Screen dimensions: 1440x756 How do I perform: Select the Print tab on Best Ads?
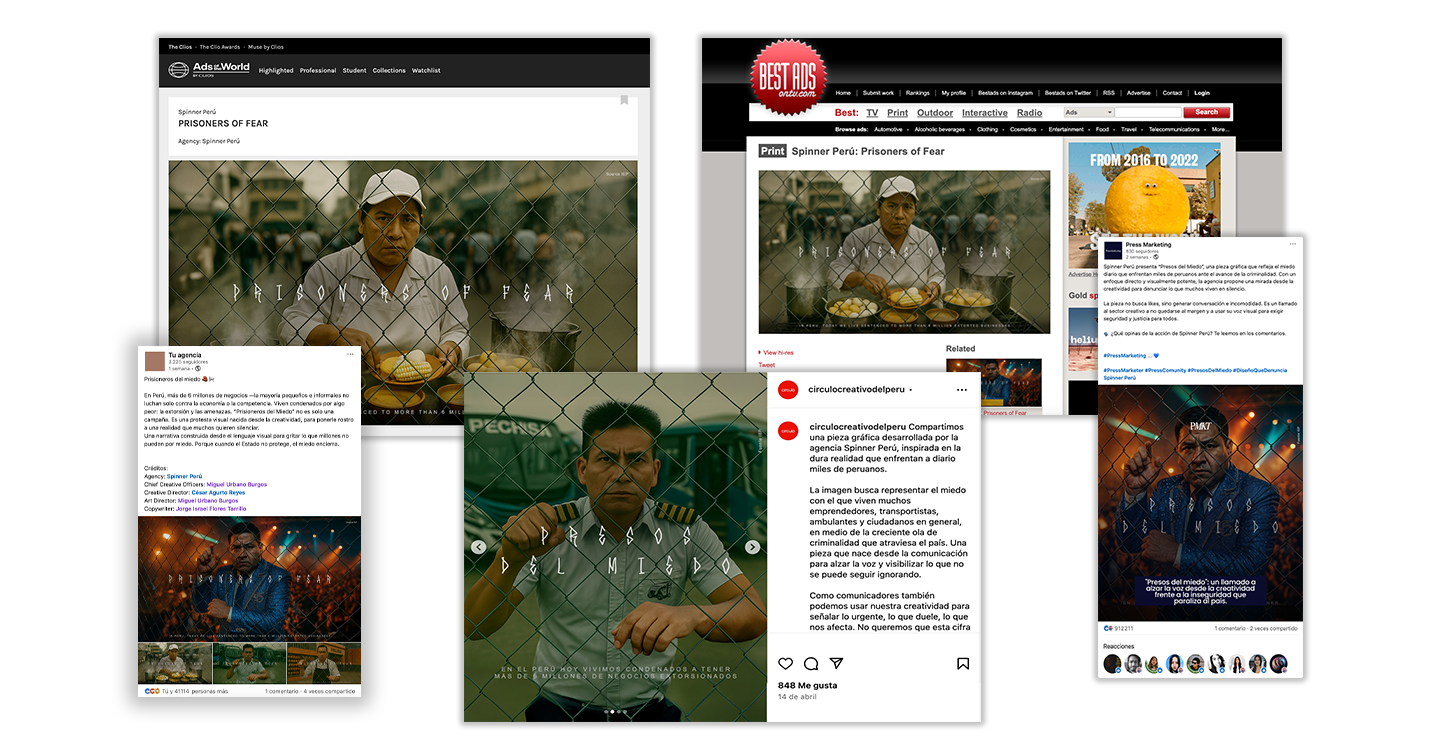[897, 113]
